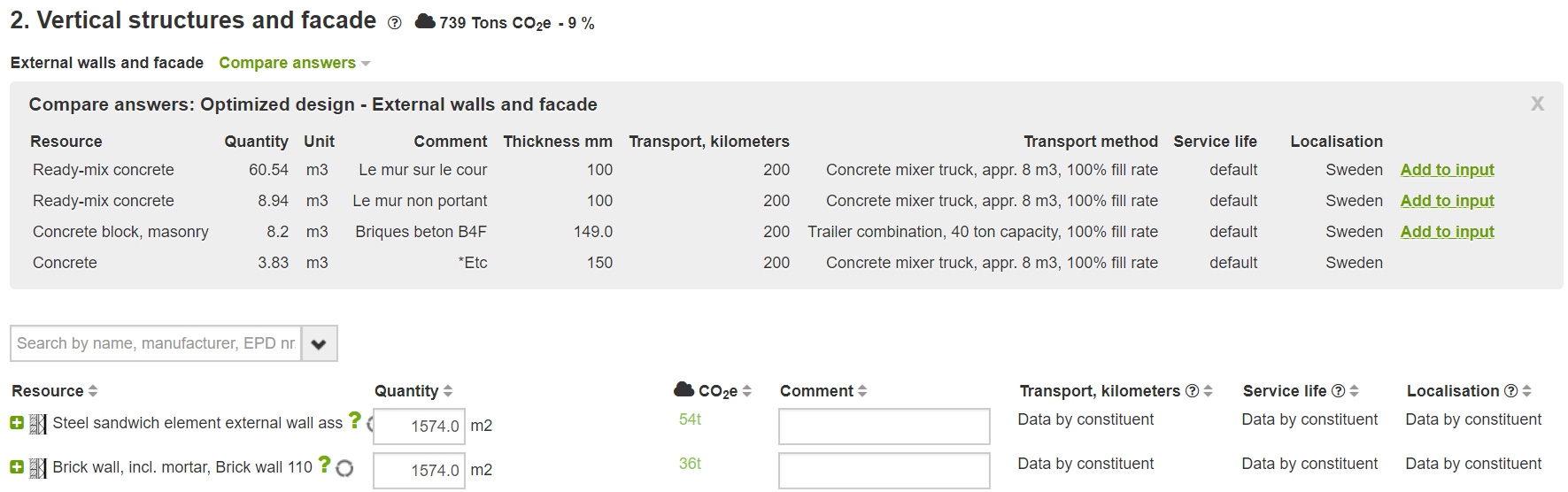Add Le mur sur le cour concrete to input
1568x492 pixels.
point(1447,170)
